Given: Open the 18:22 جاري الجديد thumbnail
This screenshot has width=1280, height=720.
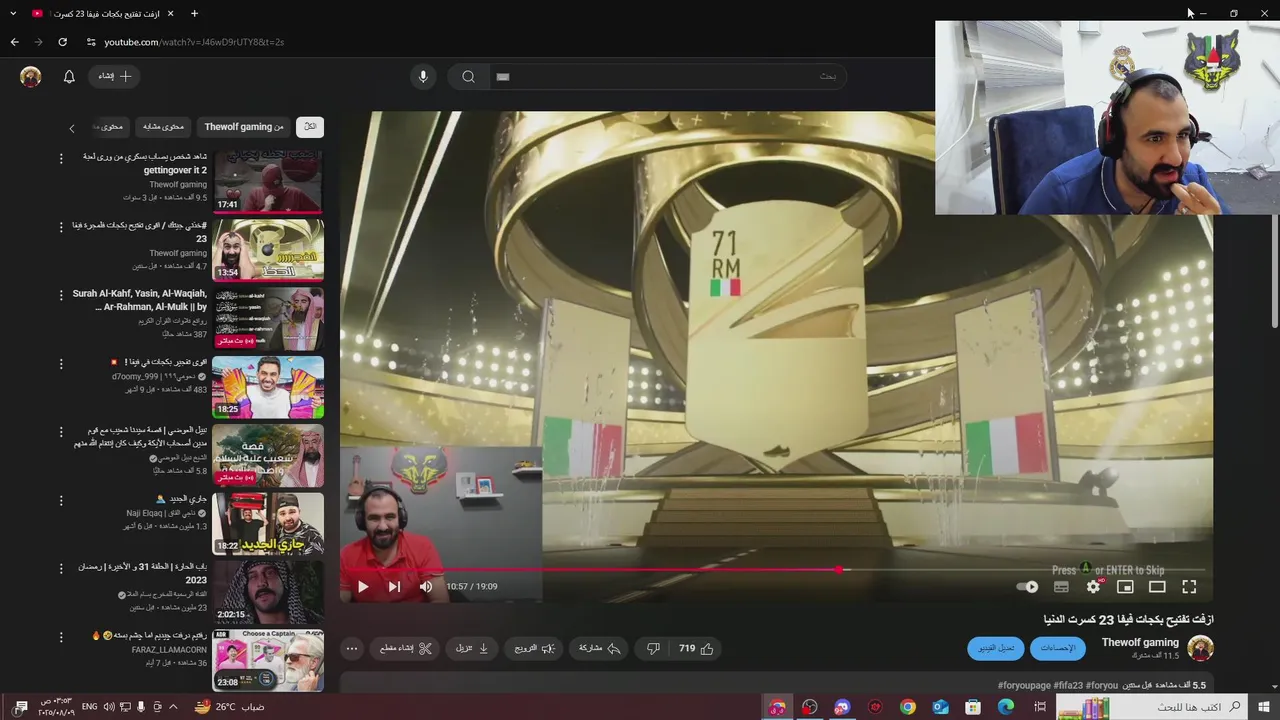Looking at the screenshot, I should point(268,523).
